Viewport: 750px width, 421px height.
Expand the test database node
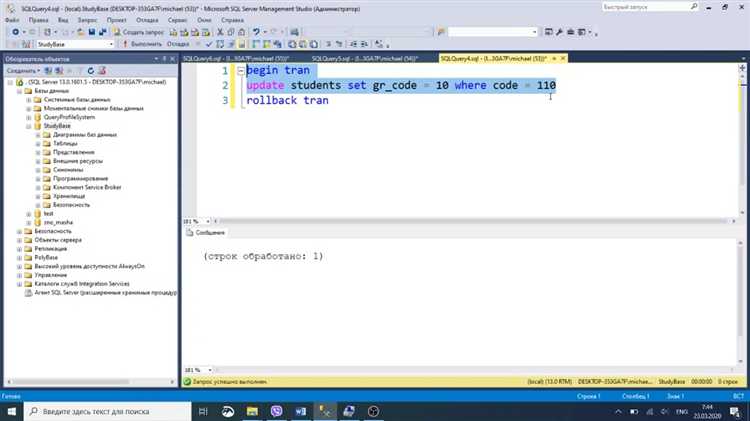point(29,214)
